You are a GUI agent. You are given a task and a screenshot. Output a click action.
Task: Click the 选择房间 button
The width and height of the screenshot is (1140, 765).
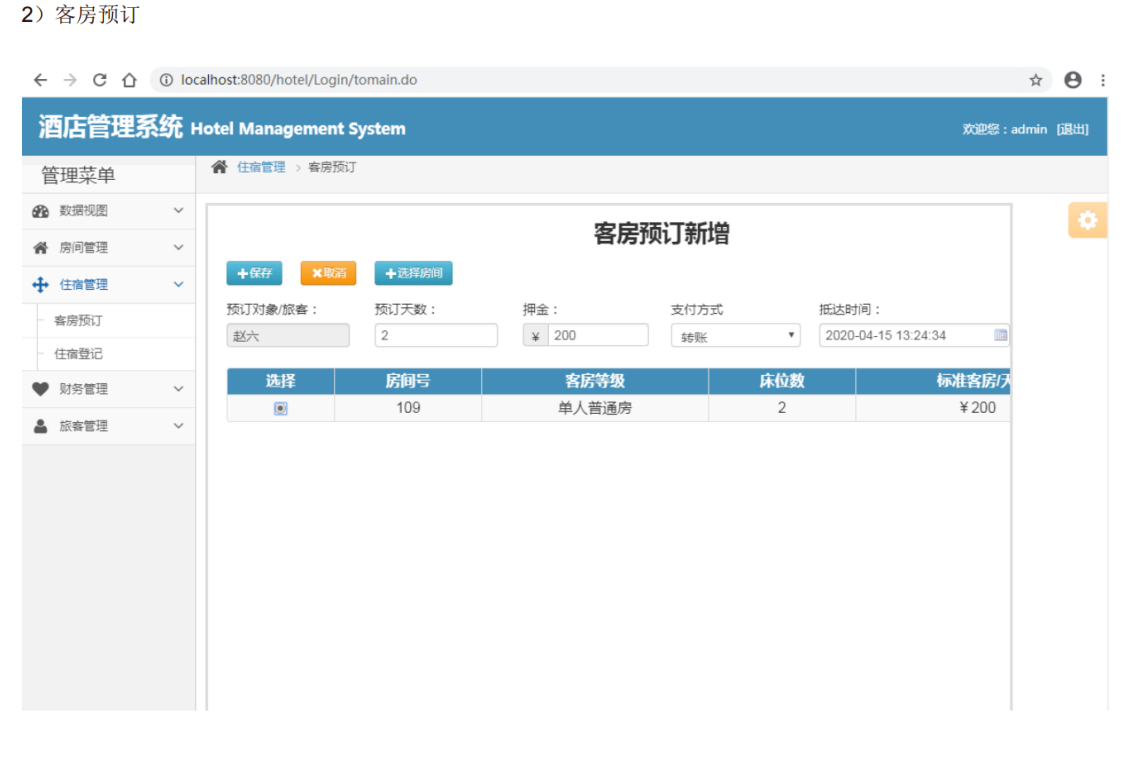click(x=414, y=273)
